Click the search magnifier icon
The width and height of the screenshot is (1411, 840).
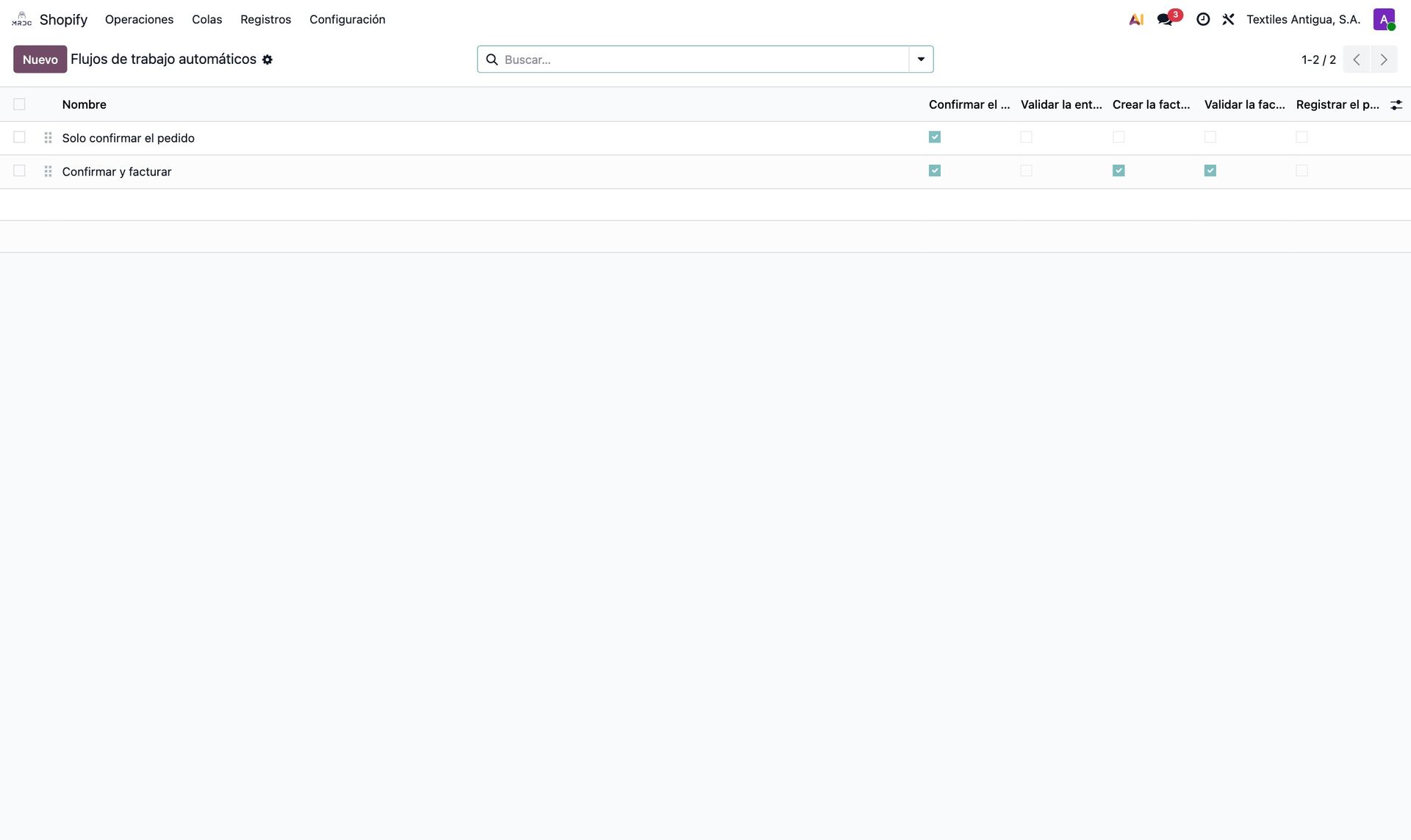492,60
